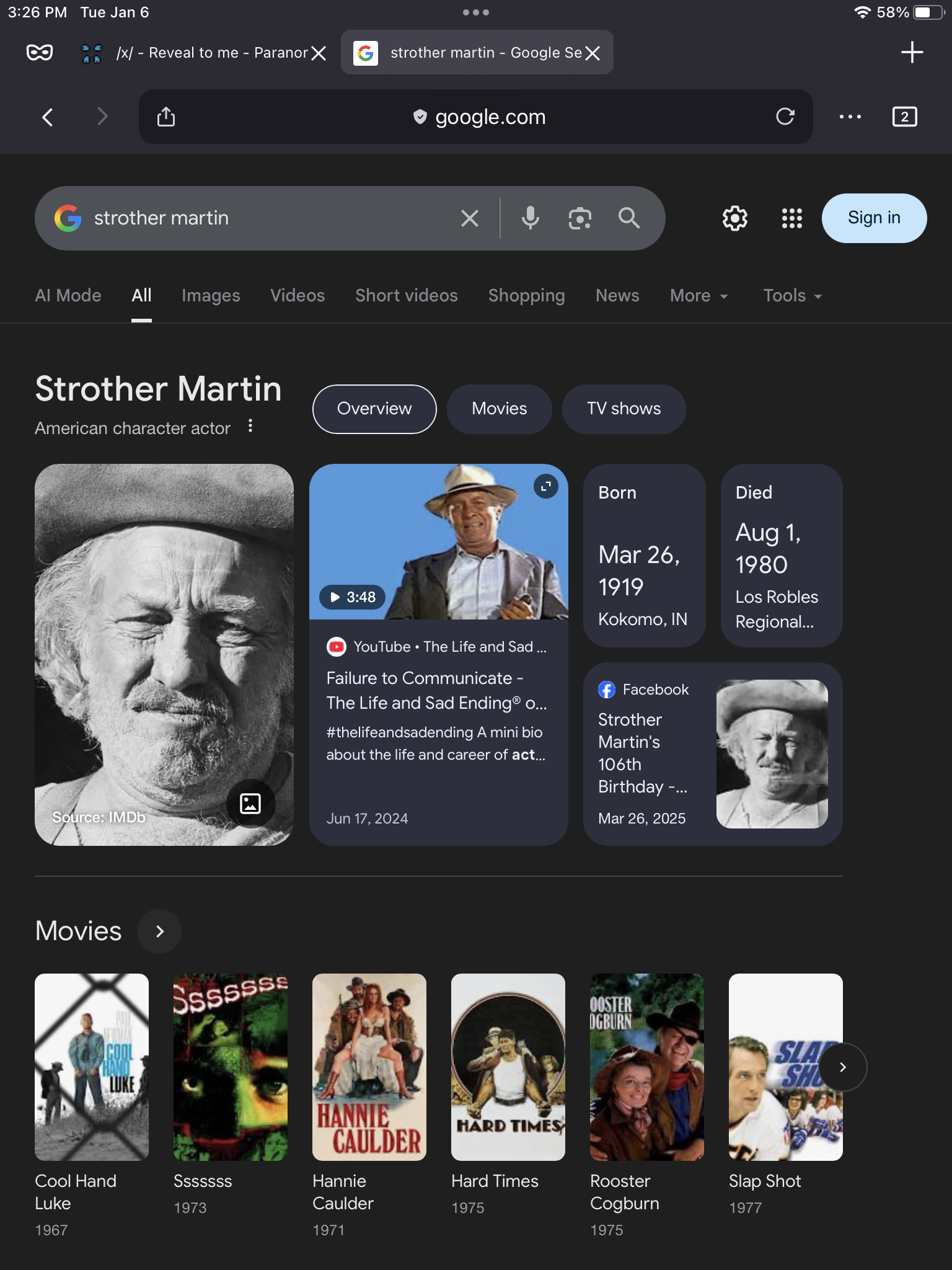Go back to the previous page

tap(48, 117)
